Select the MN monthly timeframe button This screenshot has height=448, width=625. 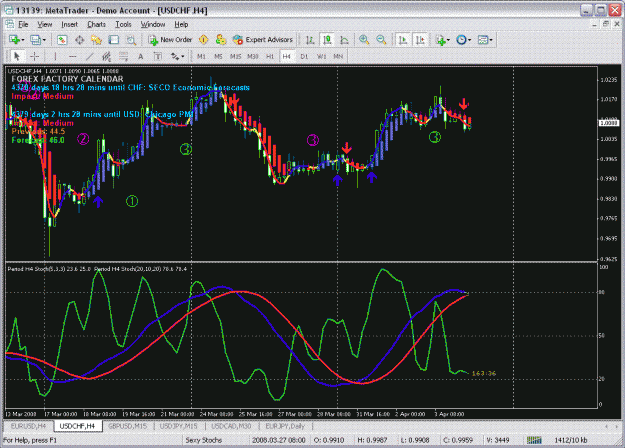338,56
